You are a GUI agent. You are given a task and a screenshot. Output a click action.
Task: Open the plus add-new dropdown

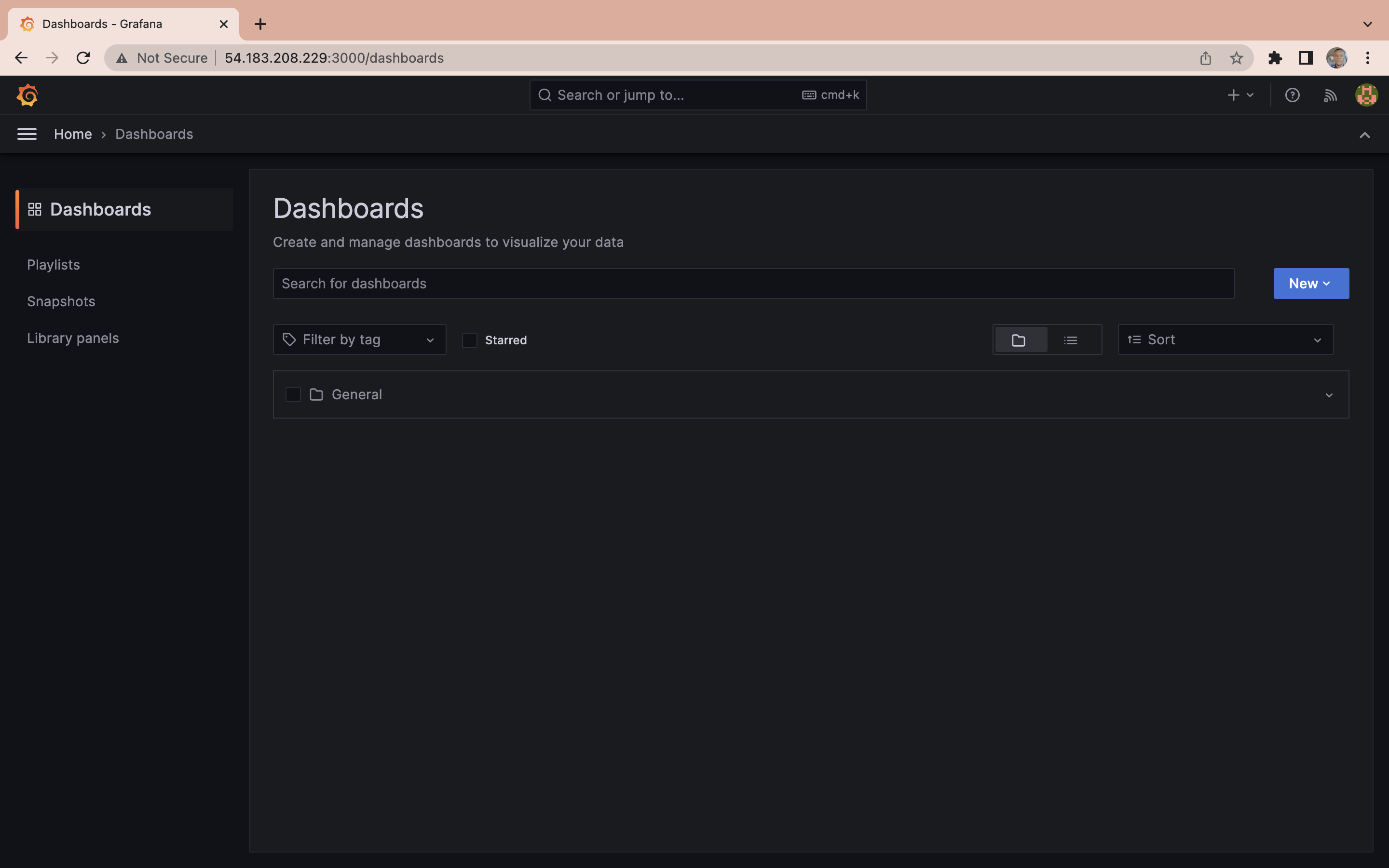click(x=1240, y=95)
